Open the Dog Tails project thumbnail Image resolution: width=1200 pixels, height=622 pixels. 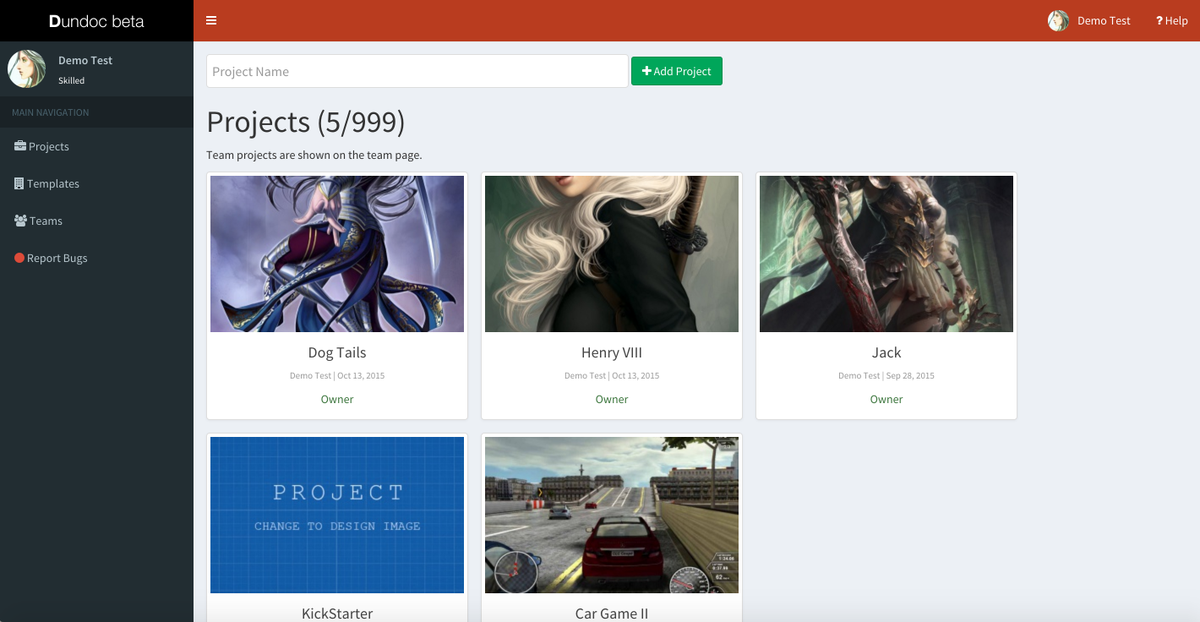[x=337, y=254]
